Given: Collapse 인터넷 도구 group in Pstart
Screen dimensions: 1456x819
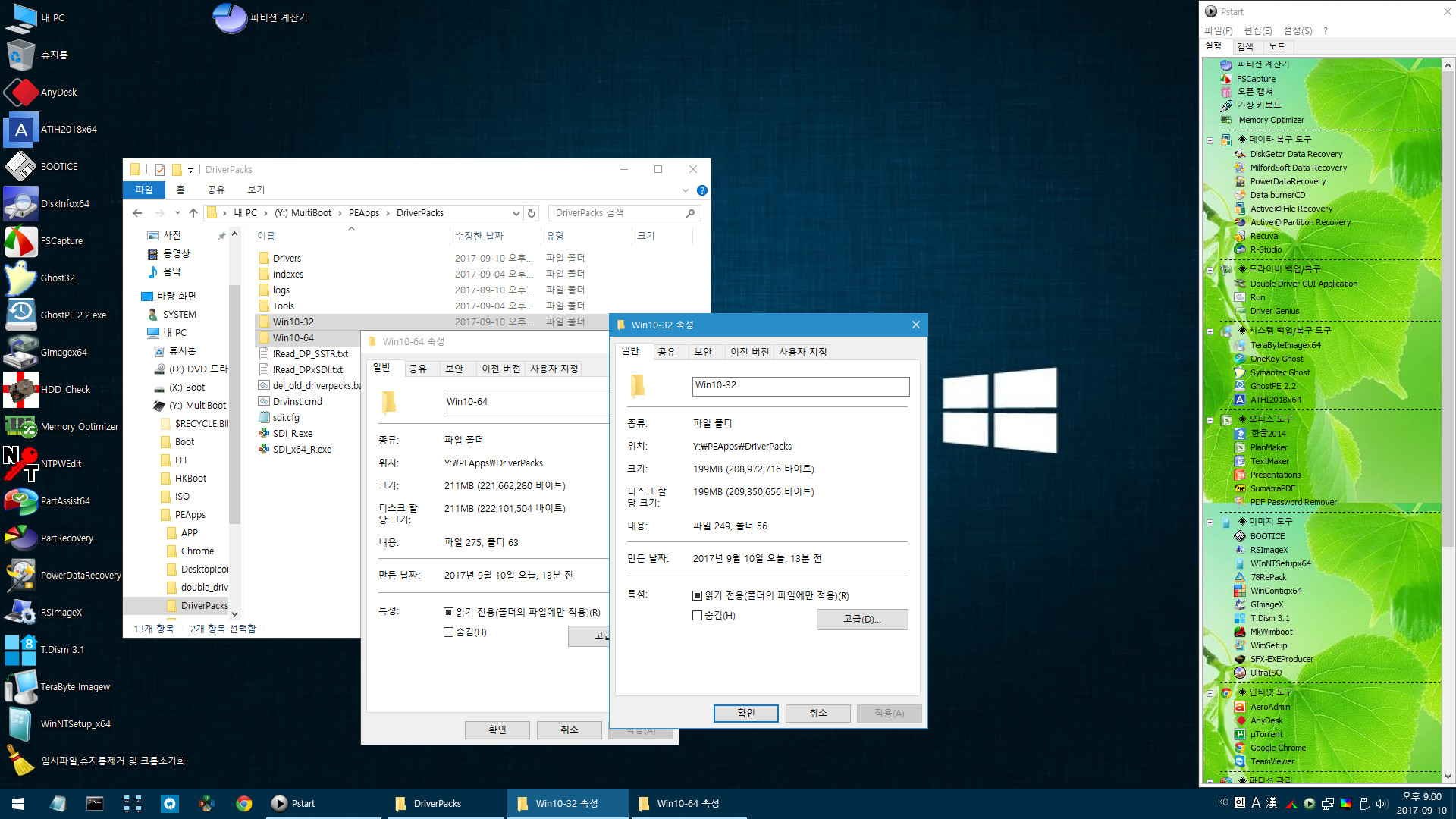Looking at the screenshot, I should pyautogui.click(x=1210, y=693).
